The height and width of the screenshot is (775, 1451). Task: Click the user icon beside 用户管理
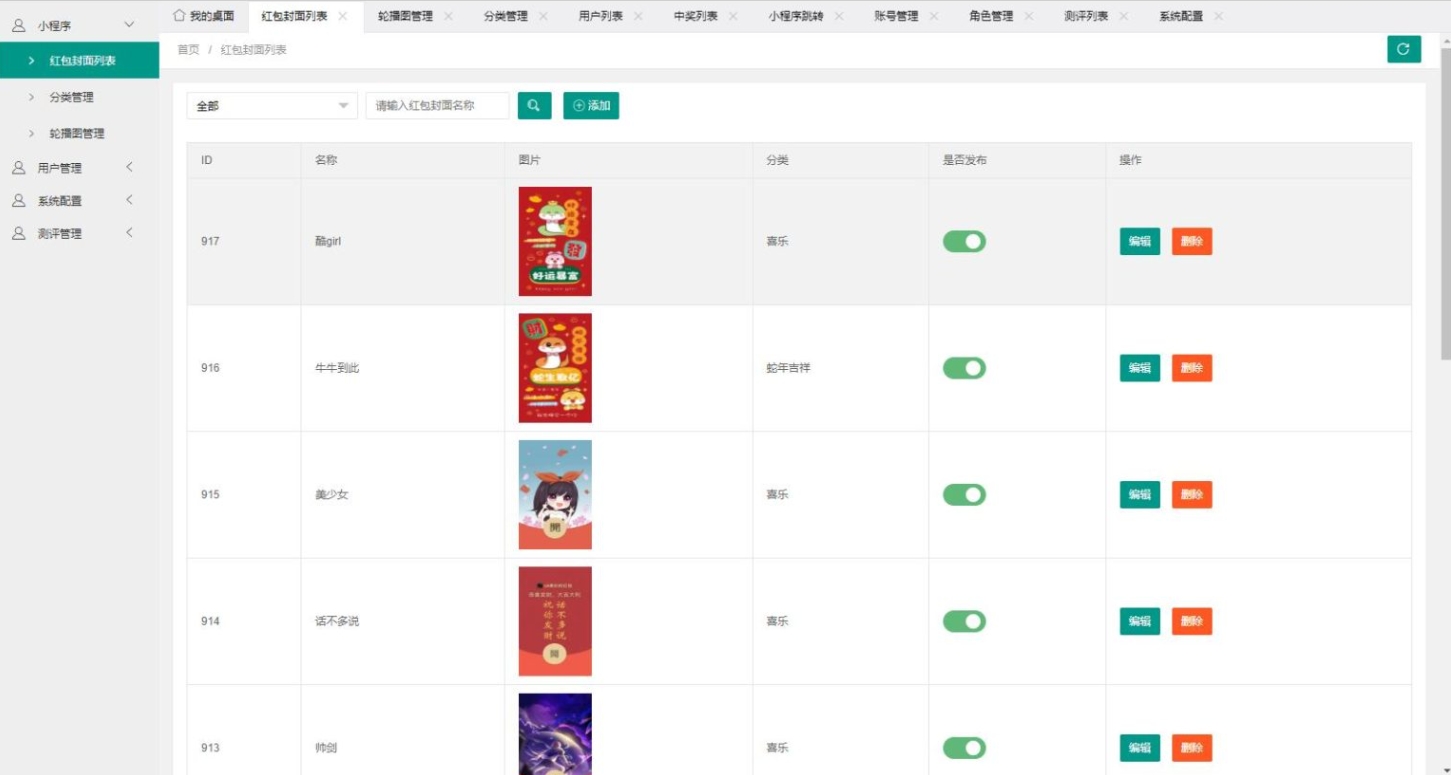pos(18,168)
